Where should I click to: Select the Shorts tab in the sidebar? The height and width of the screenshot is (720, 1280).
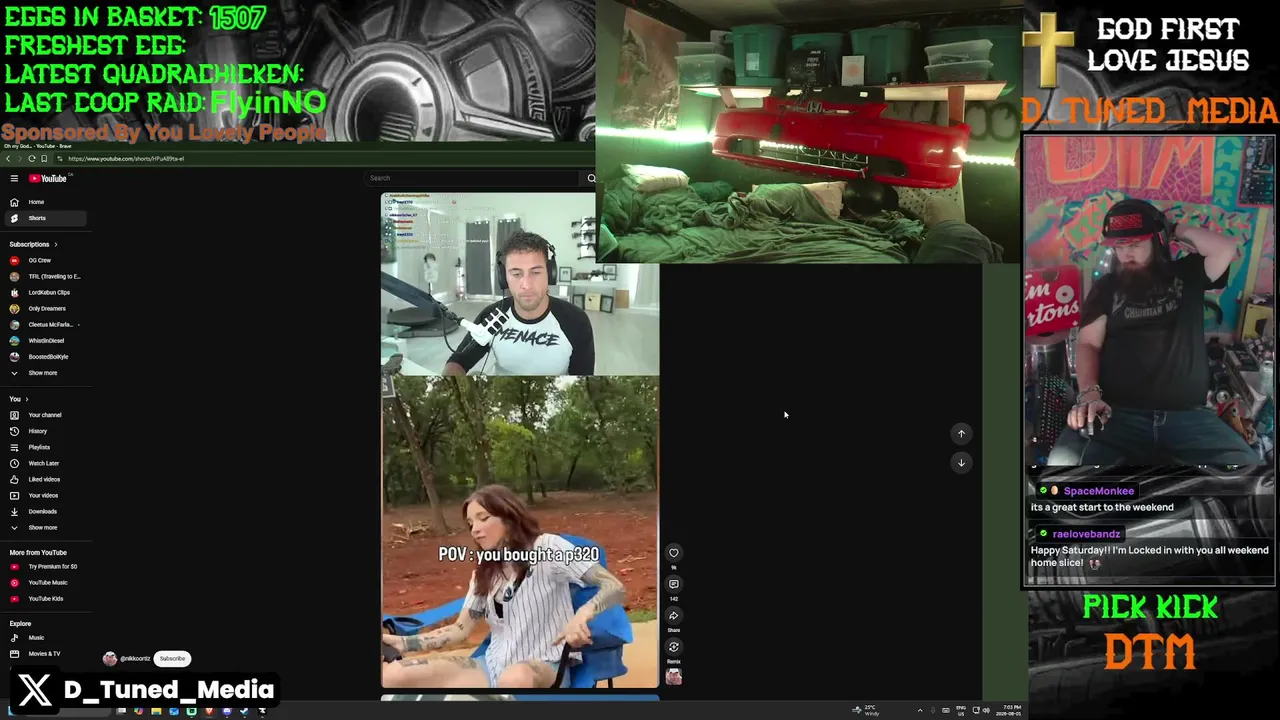coord(46,218)
